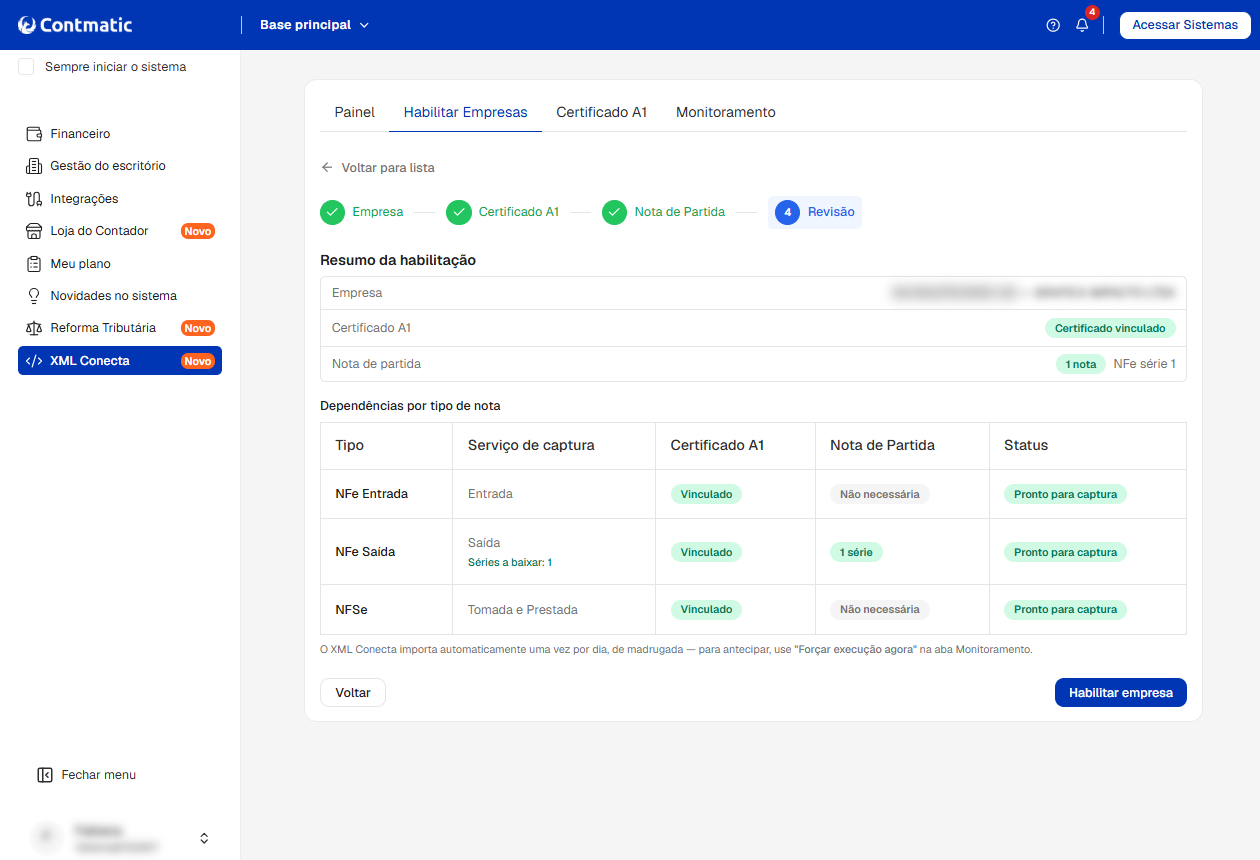Click the NFSe row label

351,610
